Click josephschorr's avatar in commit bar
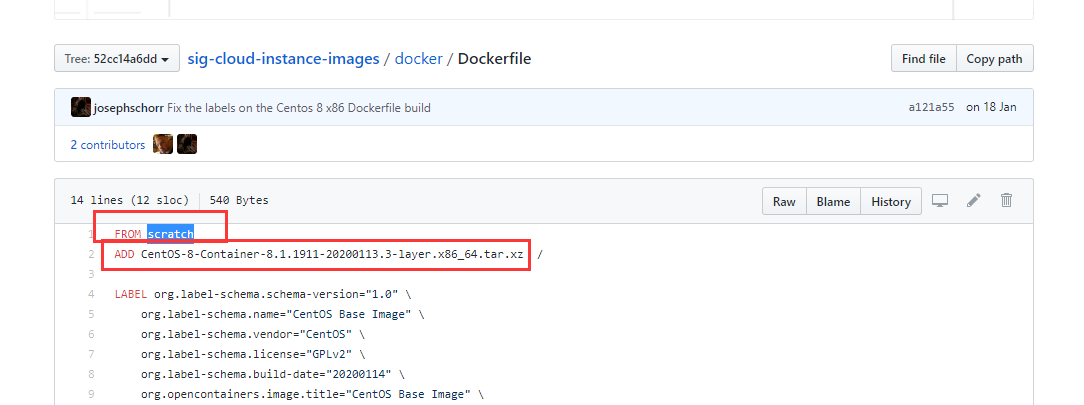The height and width of the screenshot is (405, 1084). point(80,107)
